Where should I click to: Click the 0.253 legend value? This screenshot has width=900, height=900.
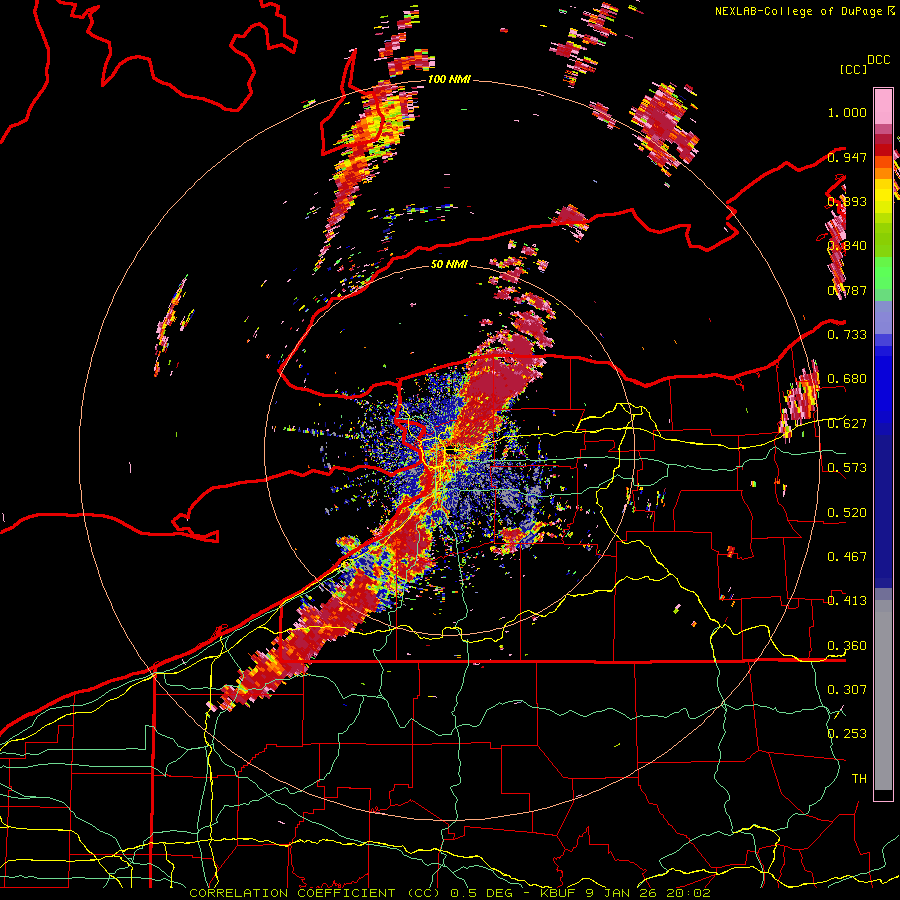click(x=847, y=734)
